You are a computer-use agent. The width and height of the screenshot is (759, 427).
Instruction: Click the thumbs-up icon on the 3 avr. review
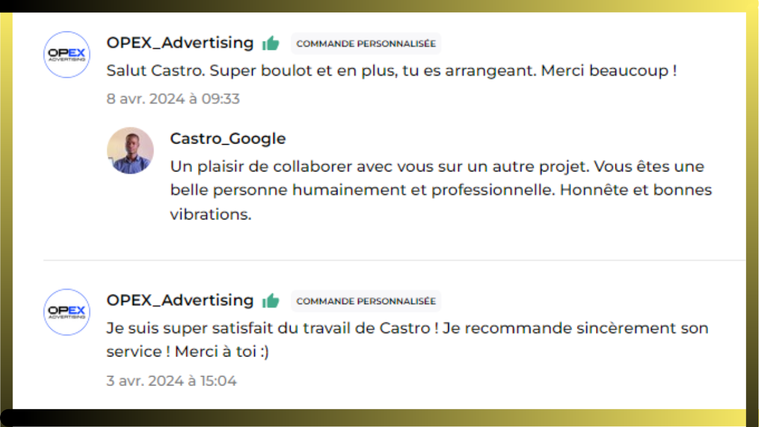point(270,300)
